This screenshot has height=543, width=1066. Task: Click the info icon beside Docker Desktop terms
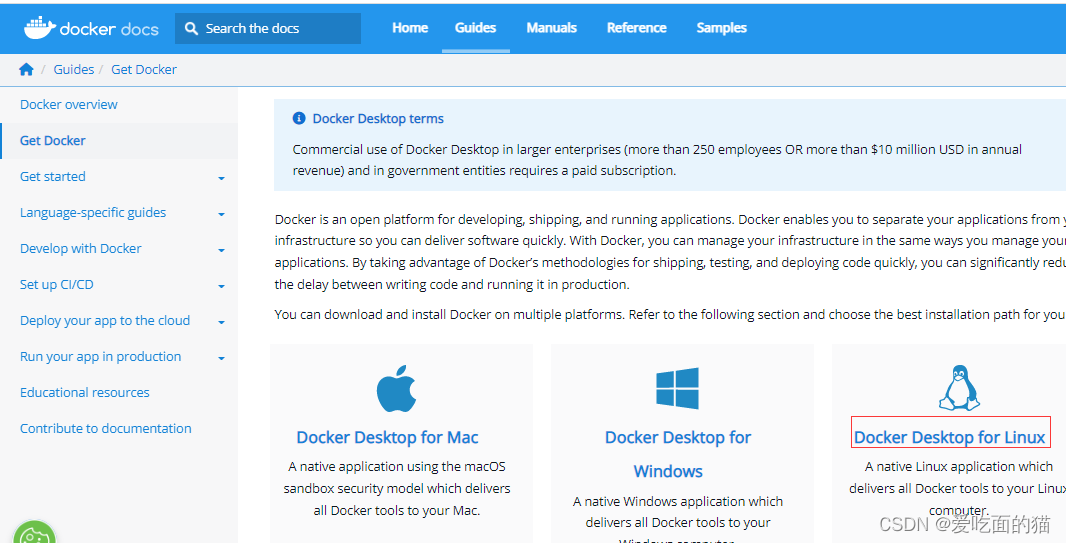[x=299, y=118]
